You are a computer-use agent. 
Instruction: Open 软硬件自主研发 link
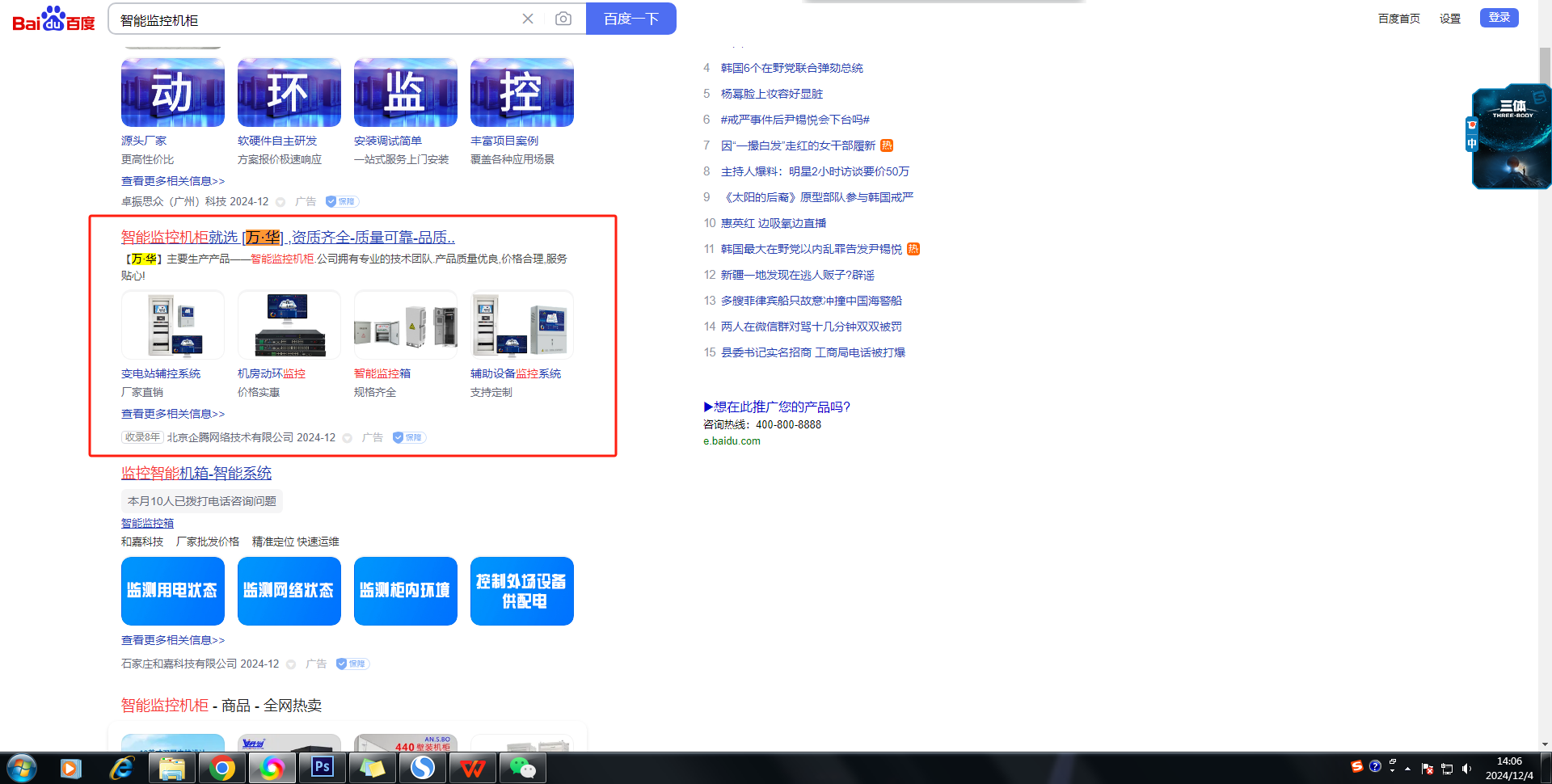click(x=277, y=141)
